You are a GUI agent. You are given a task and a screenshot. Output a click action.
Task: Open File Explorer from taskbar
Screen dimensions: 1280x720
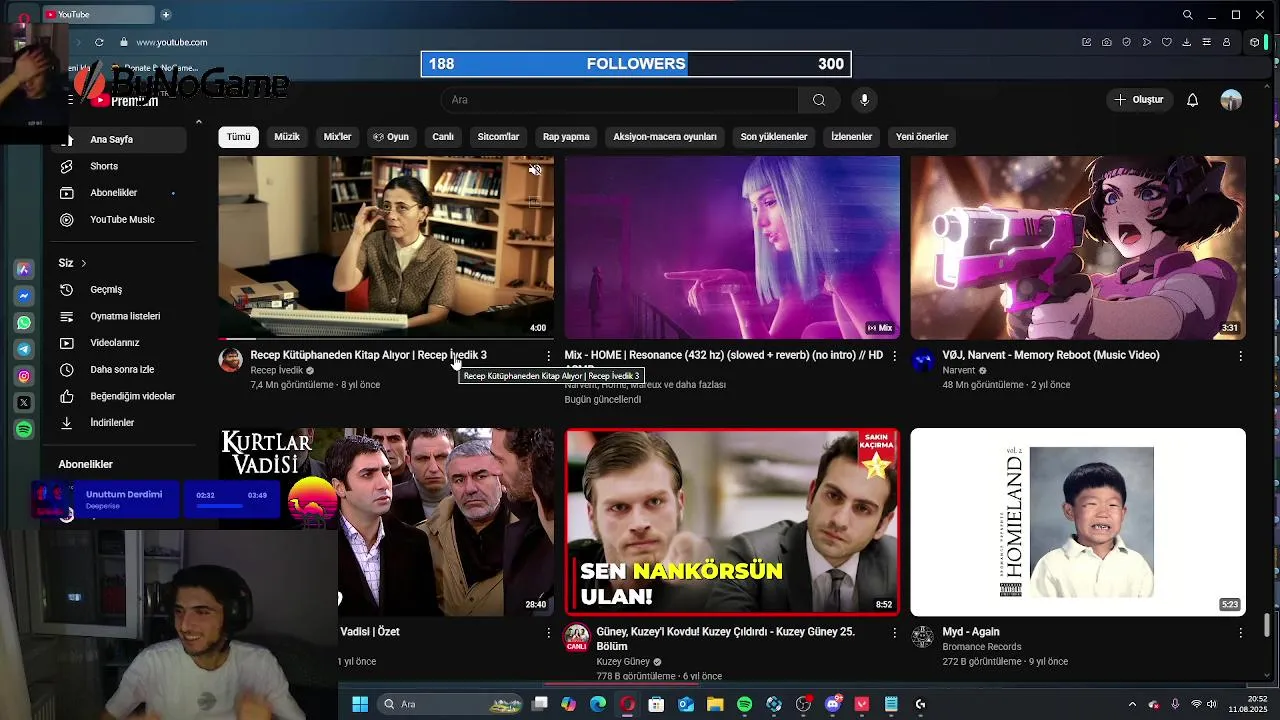tap(715, 704)
